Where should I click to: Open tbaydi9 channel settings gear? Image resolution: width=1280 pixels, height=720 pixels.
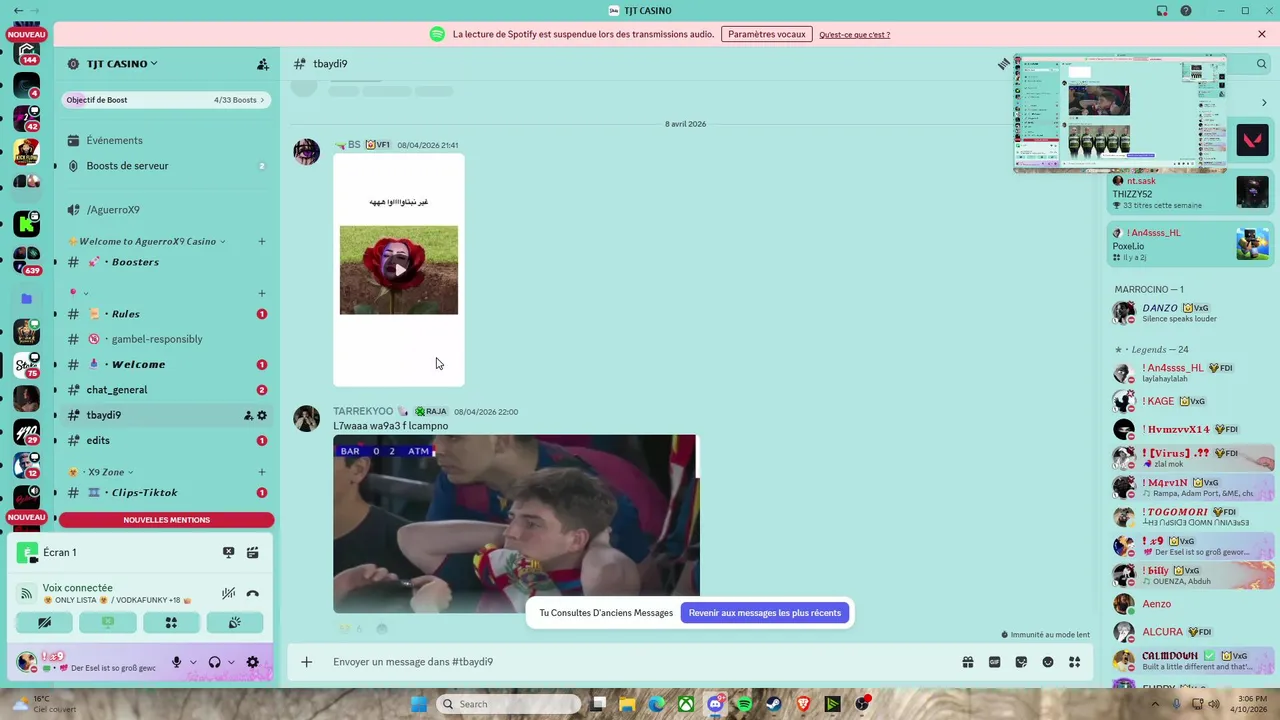point(262,415)
